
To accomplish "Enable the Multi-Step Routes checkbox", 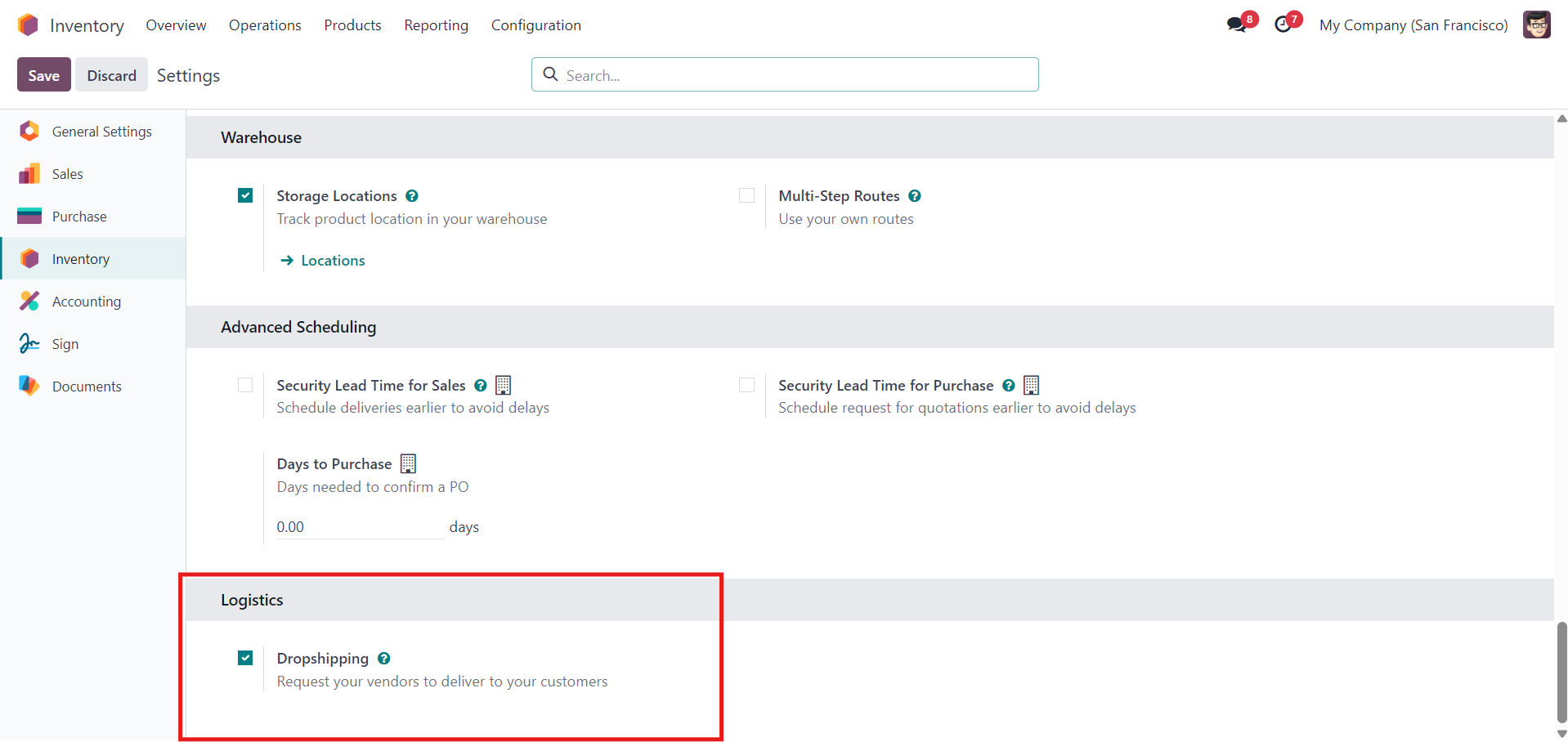I will [x=746, y=195].
